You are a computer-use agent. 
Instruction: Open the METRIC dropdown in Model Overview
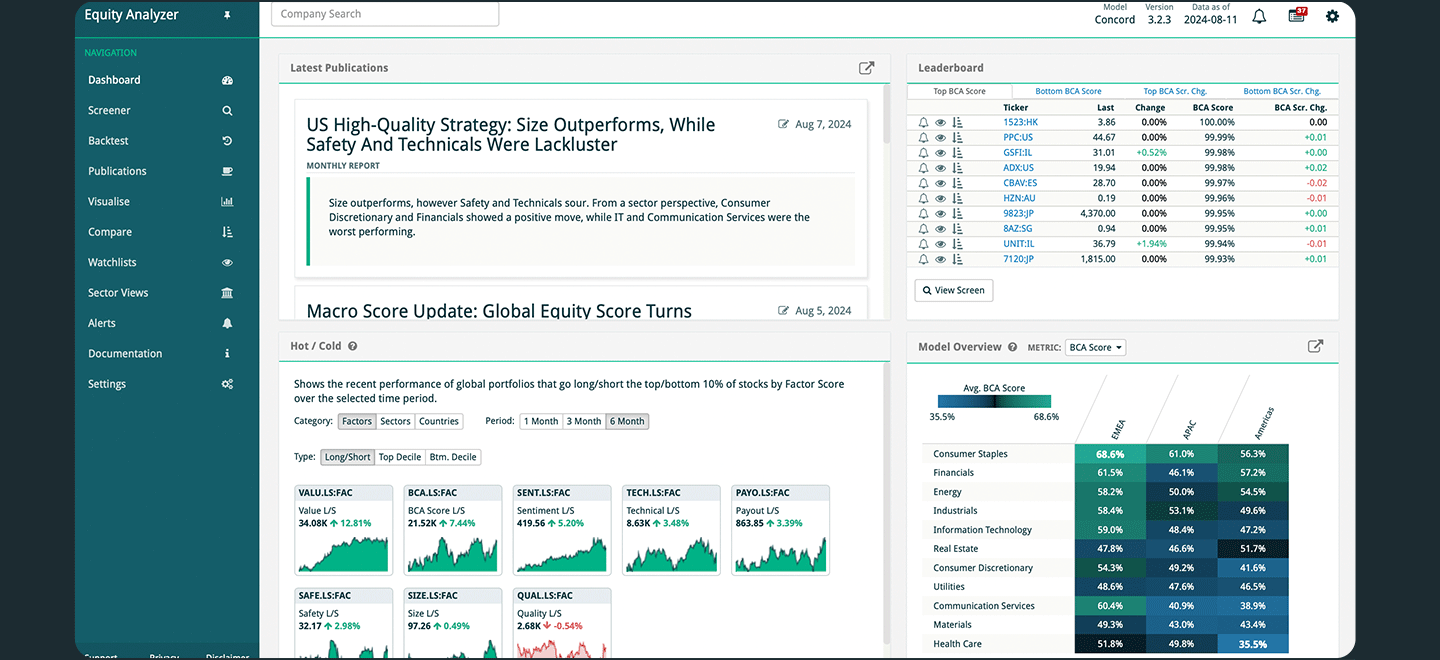tap(1096, 346)
